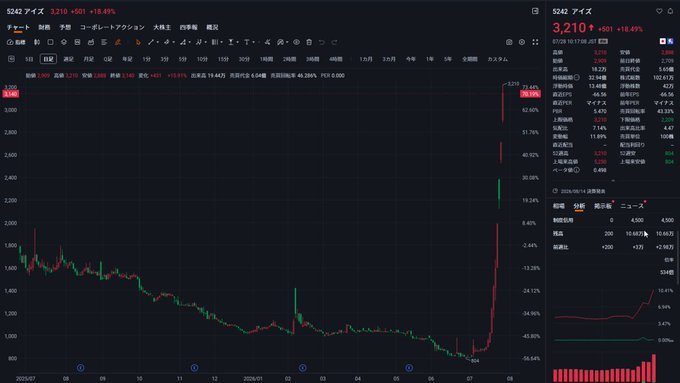
Task: Switch to the 財務 tab
Action: coord(44,27)
